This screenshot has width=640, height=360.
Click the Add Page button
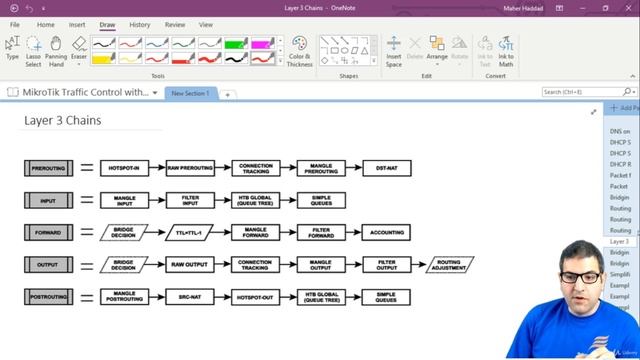pyautogui.click(x=622, y=108)
